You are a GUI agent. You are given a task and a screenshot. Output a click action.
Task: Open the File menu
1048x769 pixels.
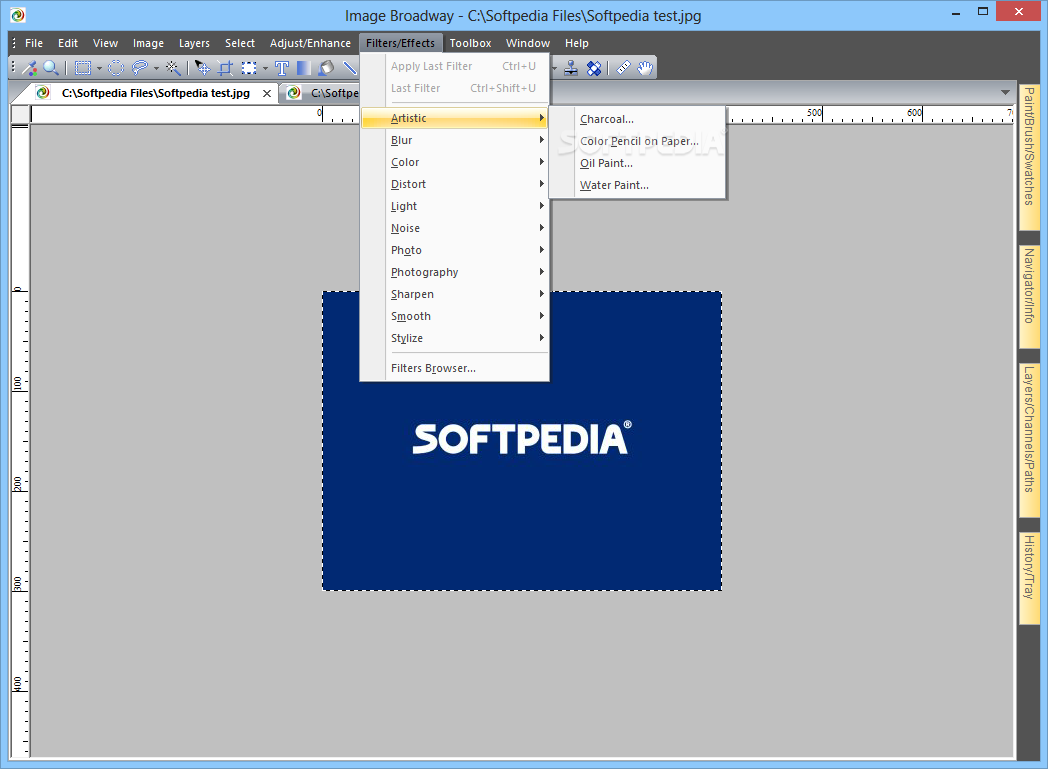pyautogui.click(x=33, y=43)
